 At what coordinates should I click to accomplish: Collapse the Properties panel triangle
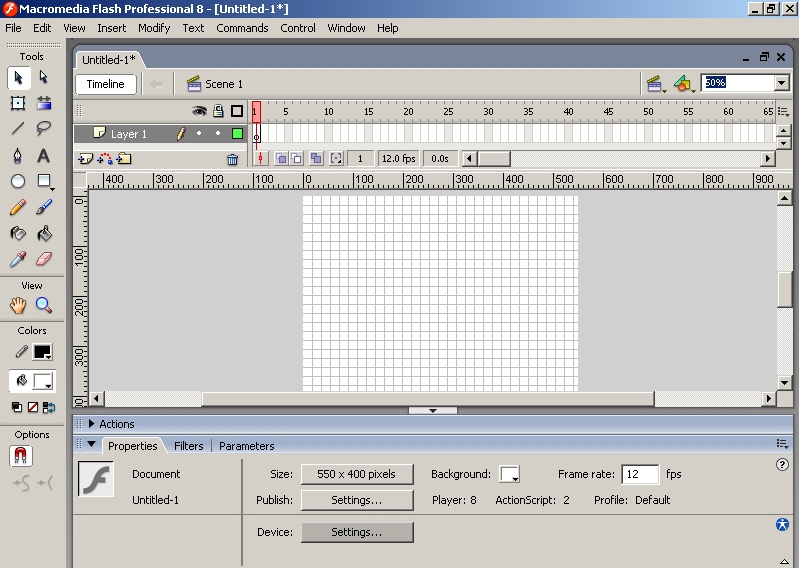92,444
